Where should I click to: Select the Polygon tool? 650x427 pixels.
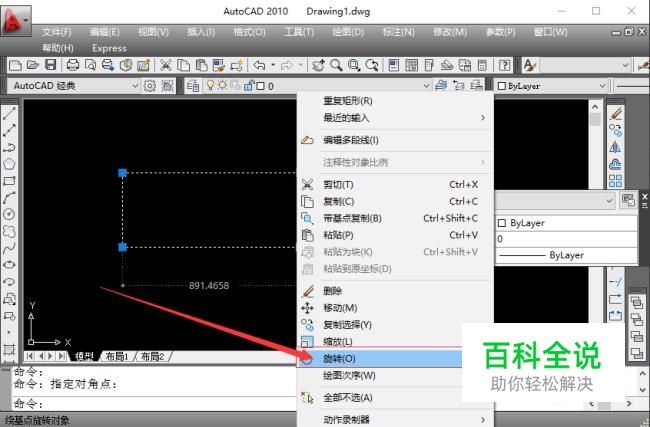point(9,164)
